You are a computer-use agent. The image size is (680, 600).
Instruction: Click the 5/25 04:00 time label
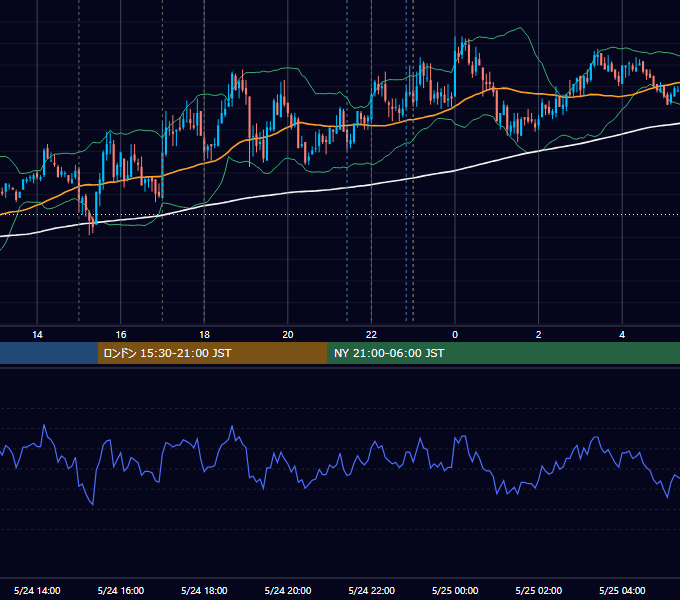(622, 590)
